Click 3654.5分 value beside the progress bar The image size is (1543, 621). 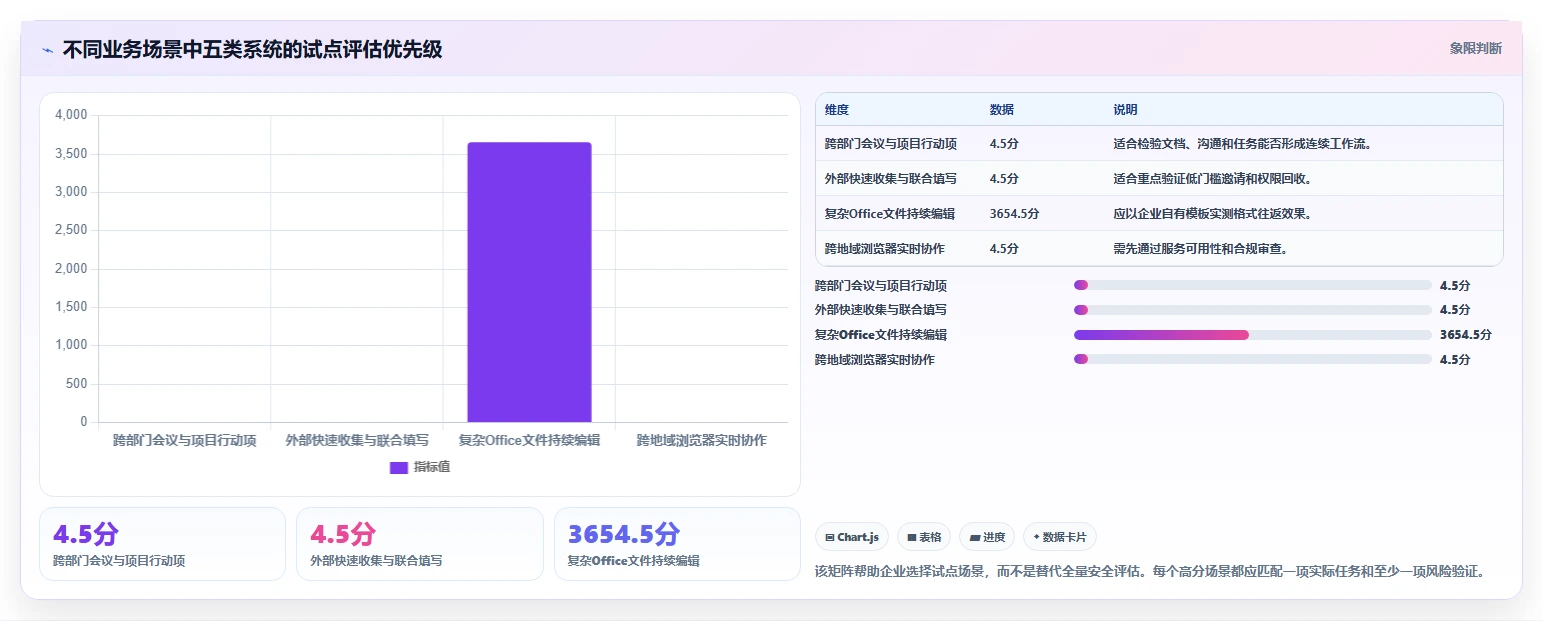tap(1466, 335)
